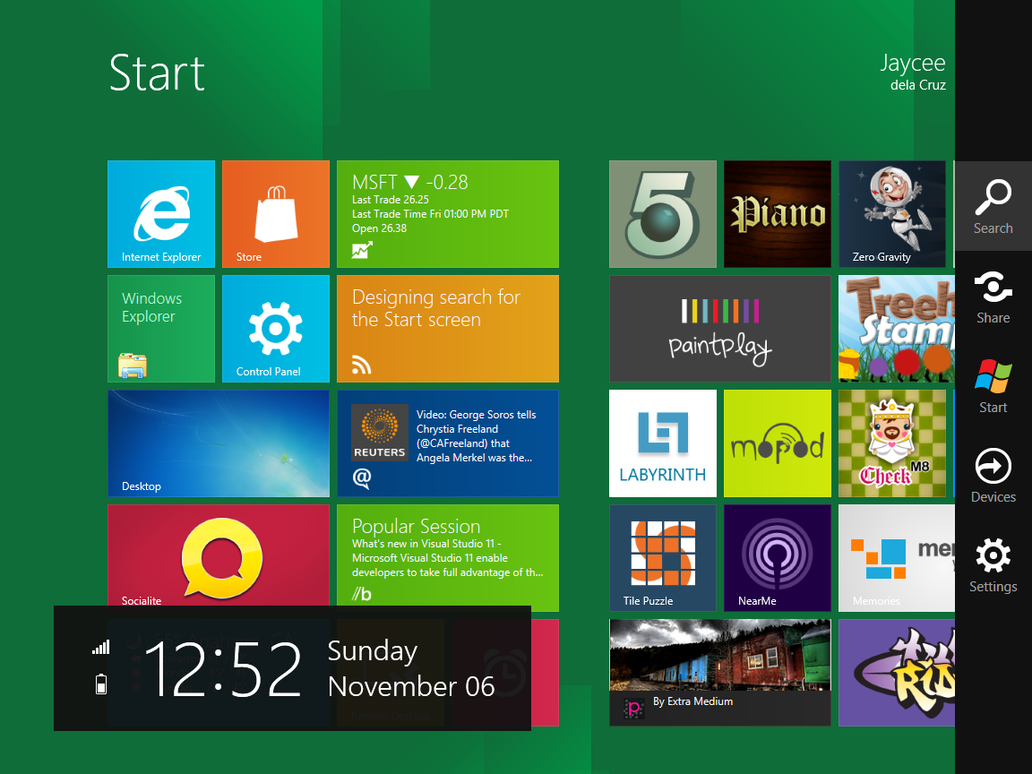
Task: Select the stock chart icon on MSFT tile
Action: pos(362,249)
